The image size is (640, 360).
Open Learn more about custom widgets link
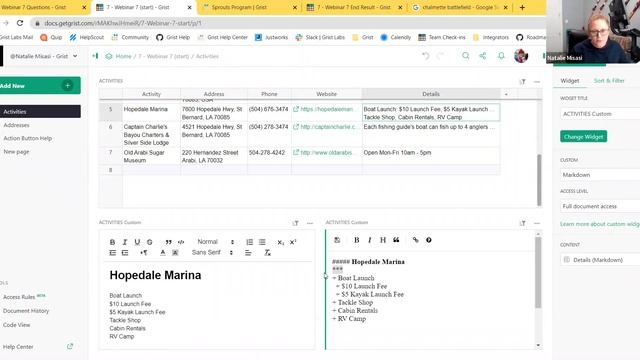[x=600, y=224]
